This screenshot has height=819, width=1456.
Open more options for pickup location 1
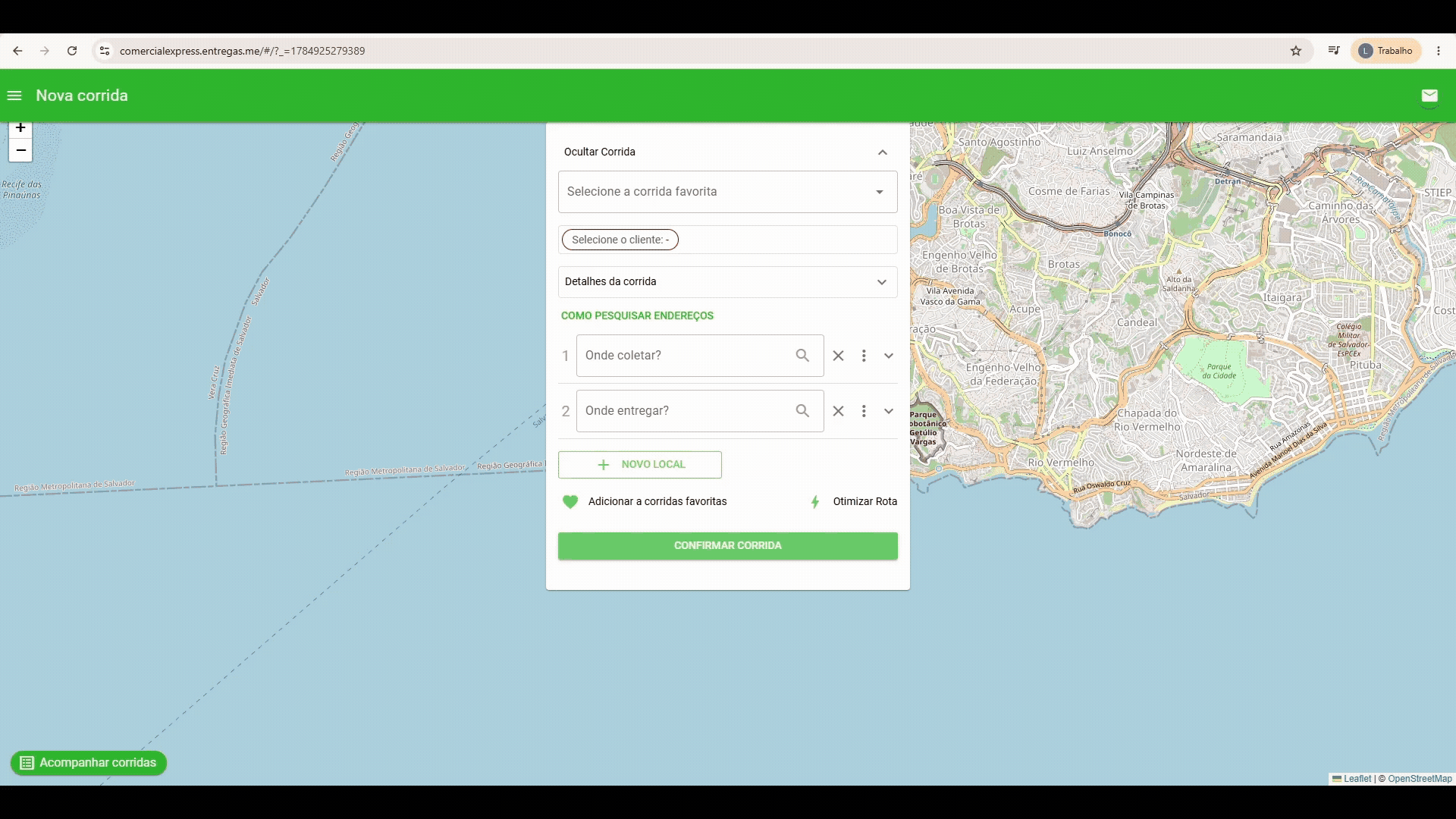[864, 356]
